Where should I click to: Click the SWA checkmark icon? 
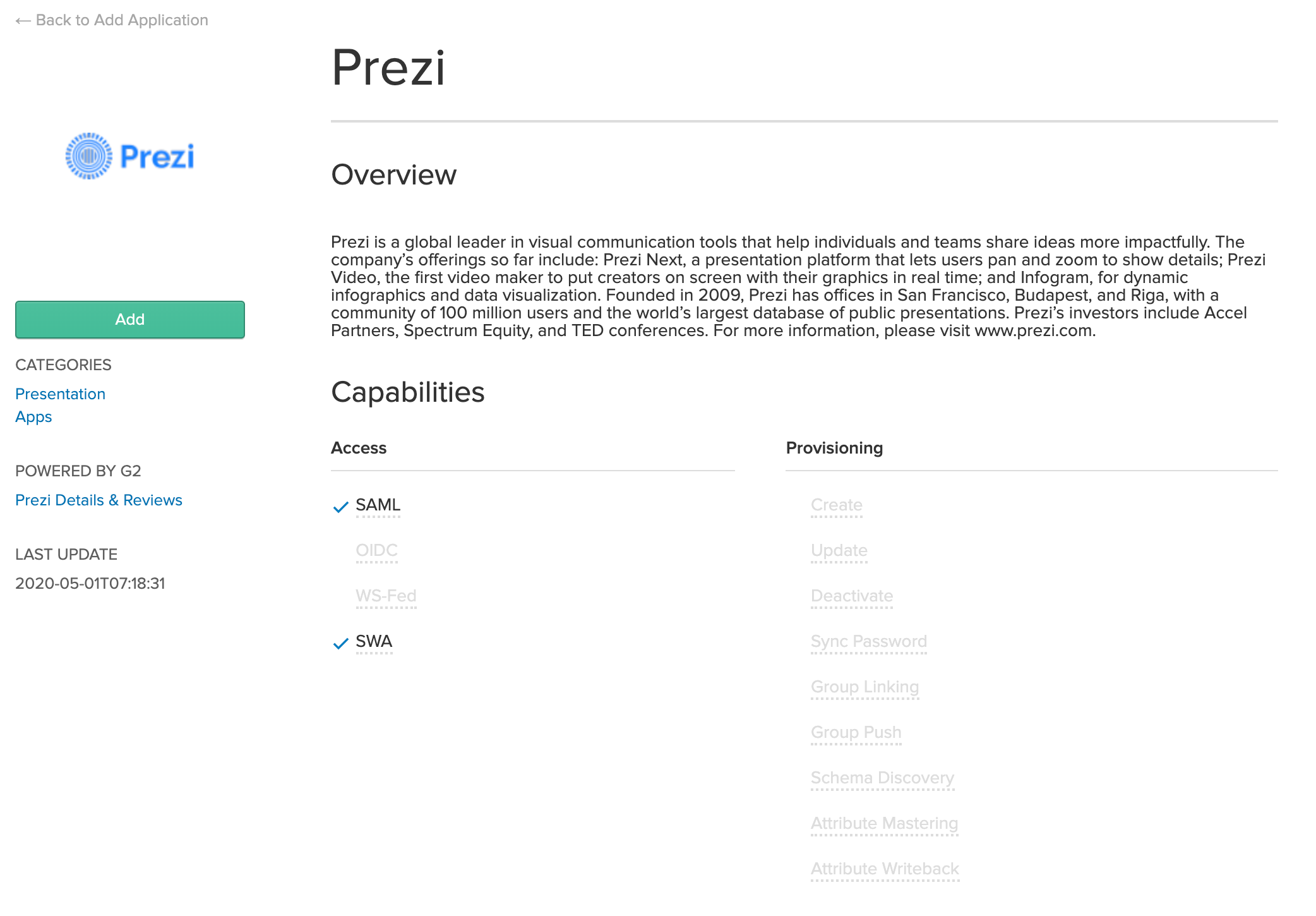340,643
